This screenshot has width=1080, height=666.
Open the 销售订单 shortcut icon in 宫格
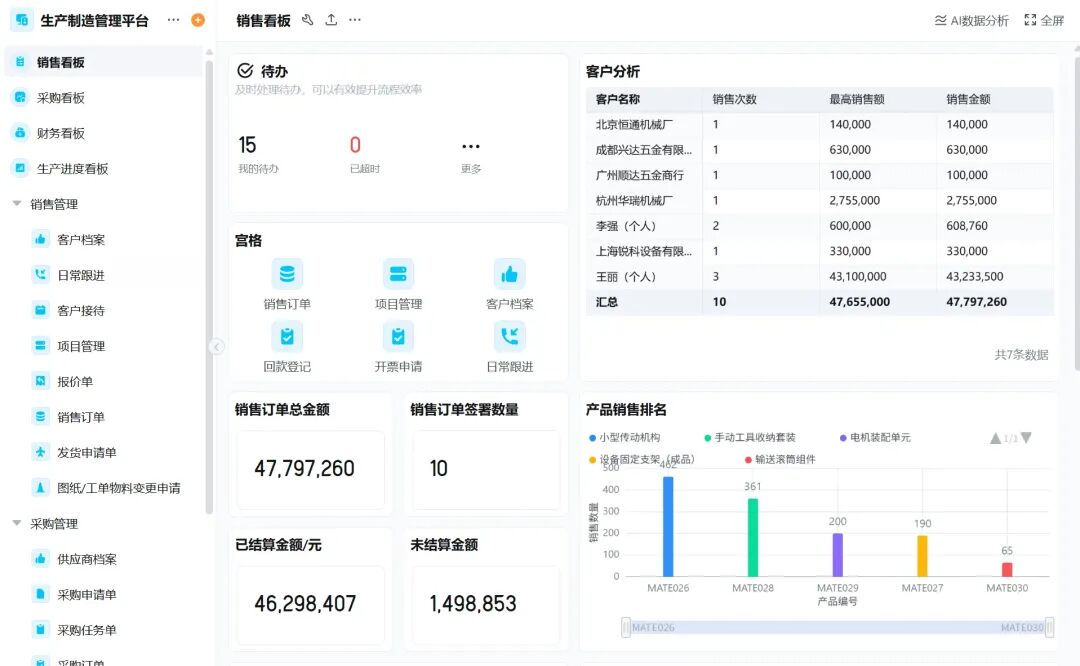pos(287,274)
